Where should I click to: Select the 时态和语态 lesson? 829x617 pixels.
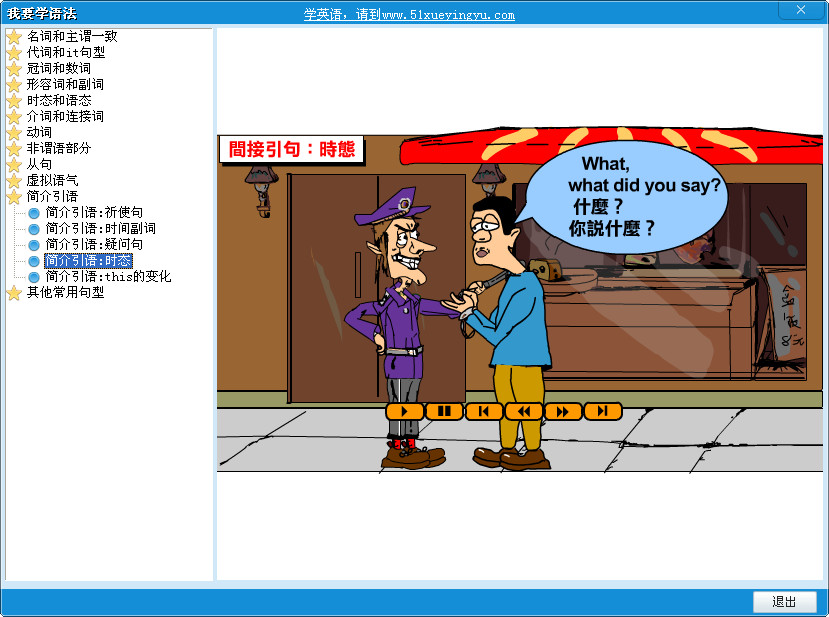tap(59, 100)
